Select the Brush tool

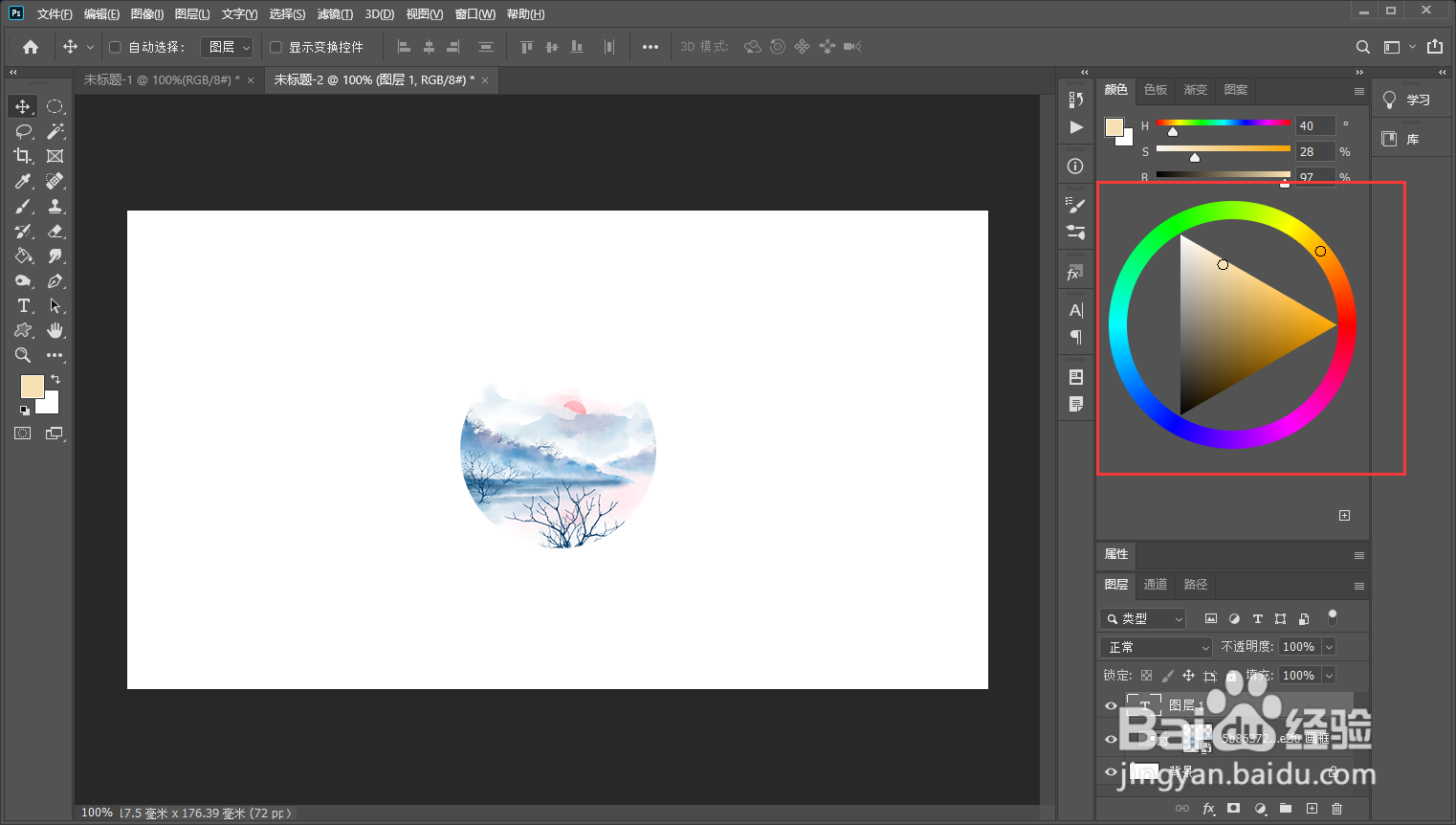coord(23,206)
